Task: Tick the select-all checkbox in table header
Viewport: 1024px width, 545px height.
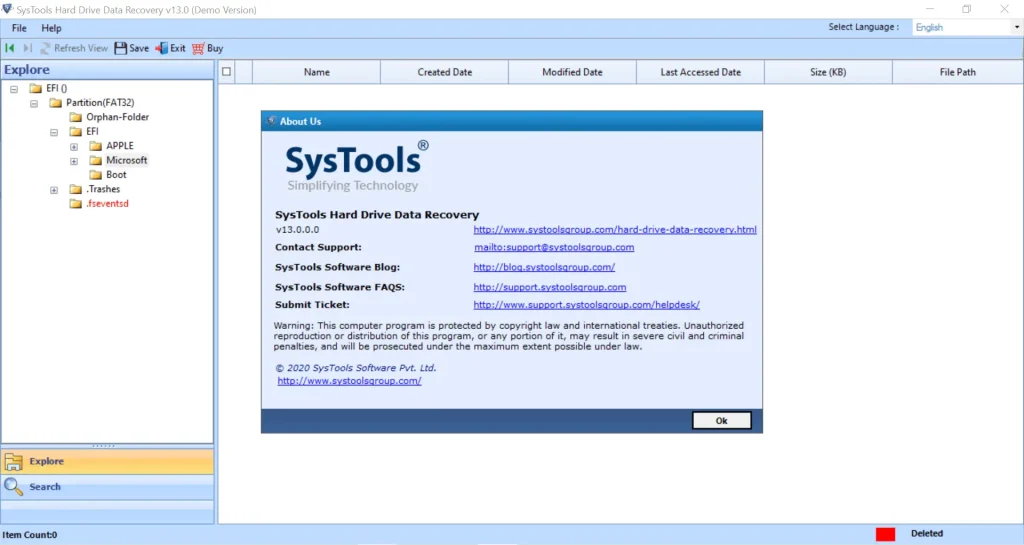Action: coord(227,72)
